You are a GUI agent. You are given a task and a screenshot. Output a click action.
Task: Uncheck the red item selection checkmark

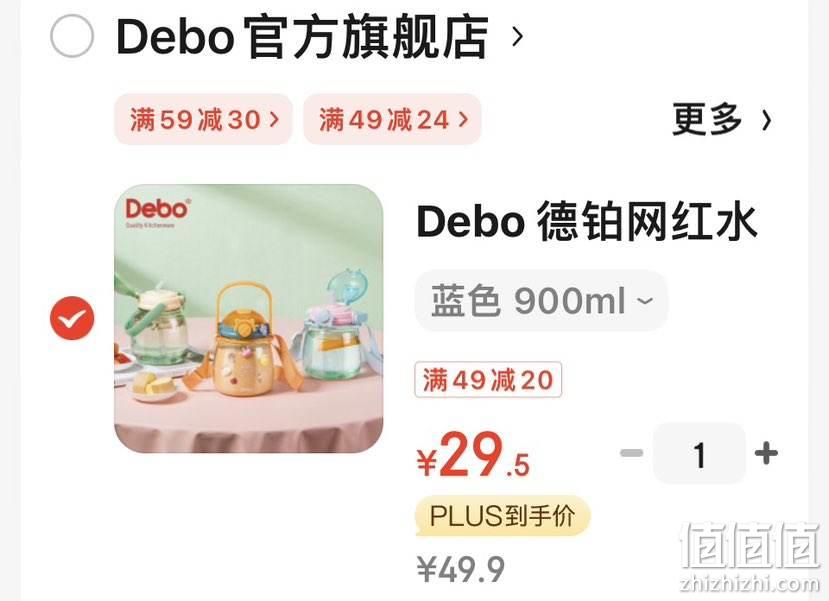pos(72,318)
